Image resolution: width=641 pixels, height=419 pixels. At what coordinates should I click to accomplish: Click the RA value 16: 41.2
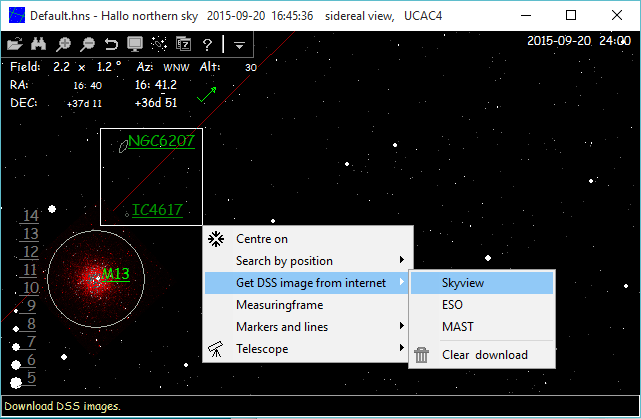(x=156, y=85)
